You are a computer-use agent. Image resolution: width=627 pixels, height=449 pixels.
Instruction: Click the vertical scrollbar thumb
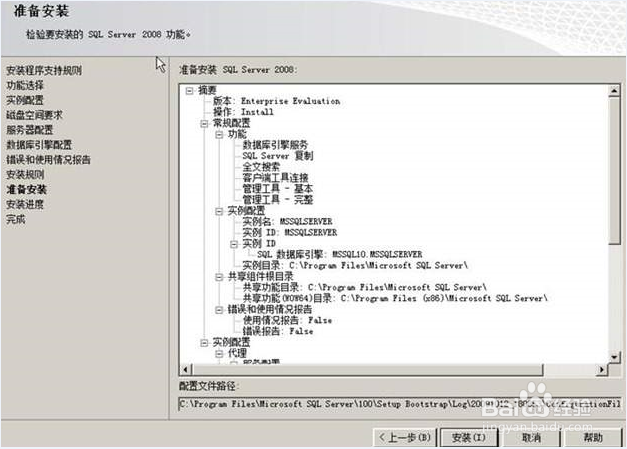point(614,171)
